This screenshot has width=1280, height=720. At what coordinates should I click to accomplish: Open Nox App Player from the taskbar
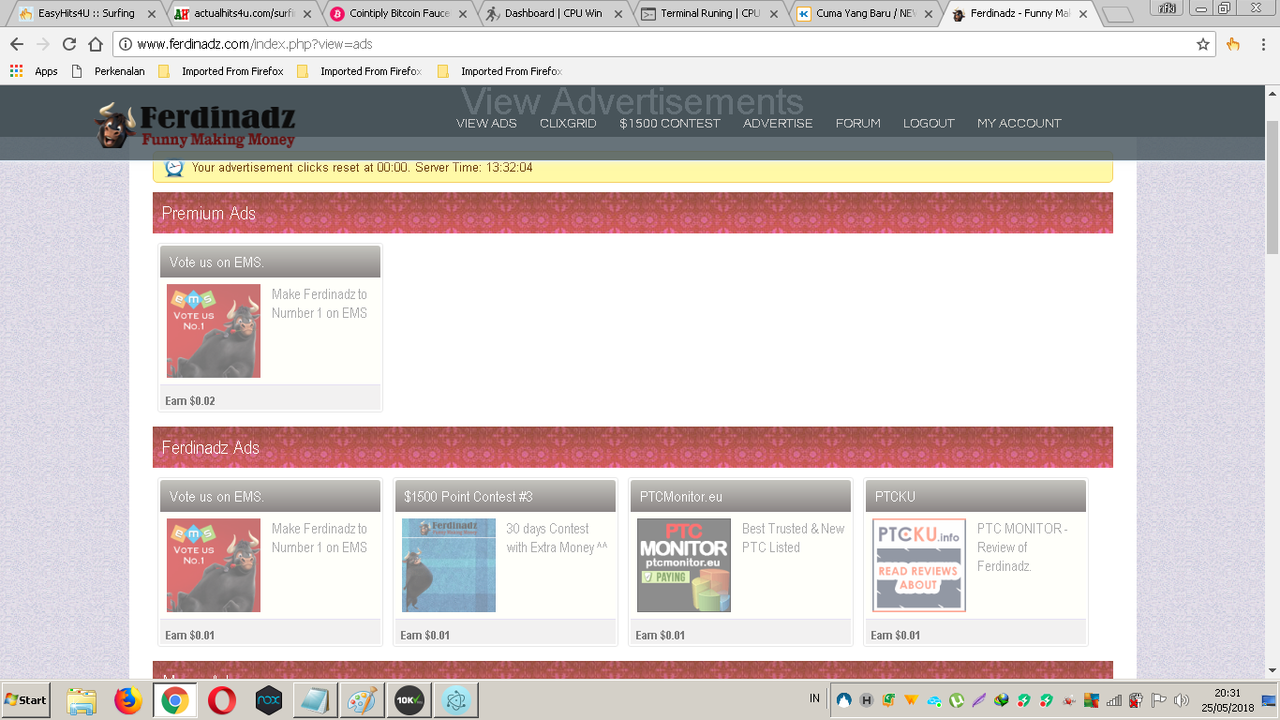click(268, 700)
